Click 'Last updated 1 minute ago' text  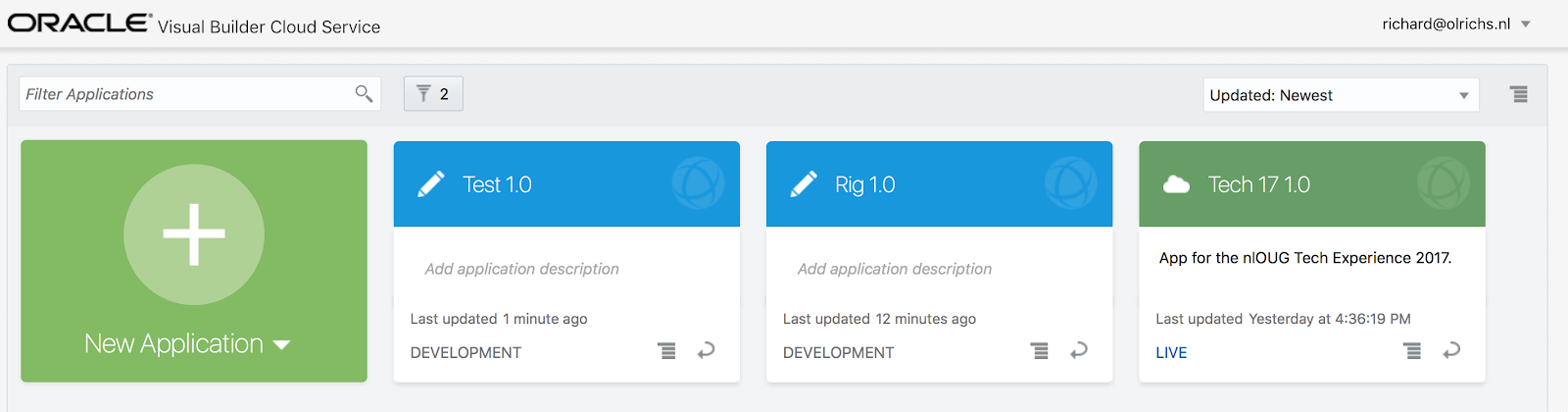pyautogui.click(x=499, y=319)
